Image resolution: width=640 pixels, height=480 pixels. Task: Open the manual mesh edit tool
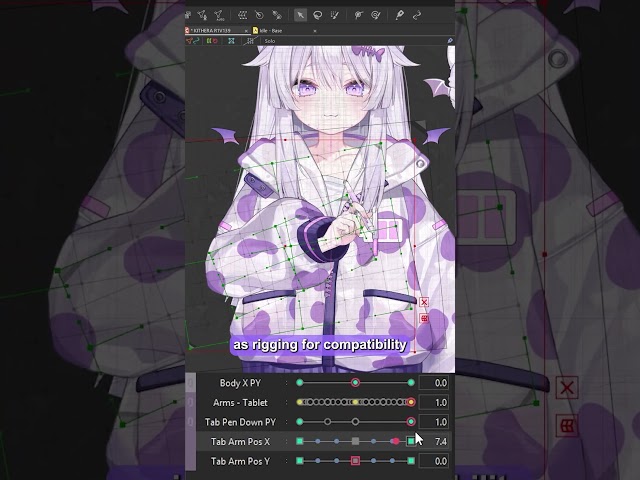coord(202,16)
